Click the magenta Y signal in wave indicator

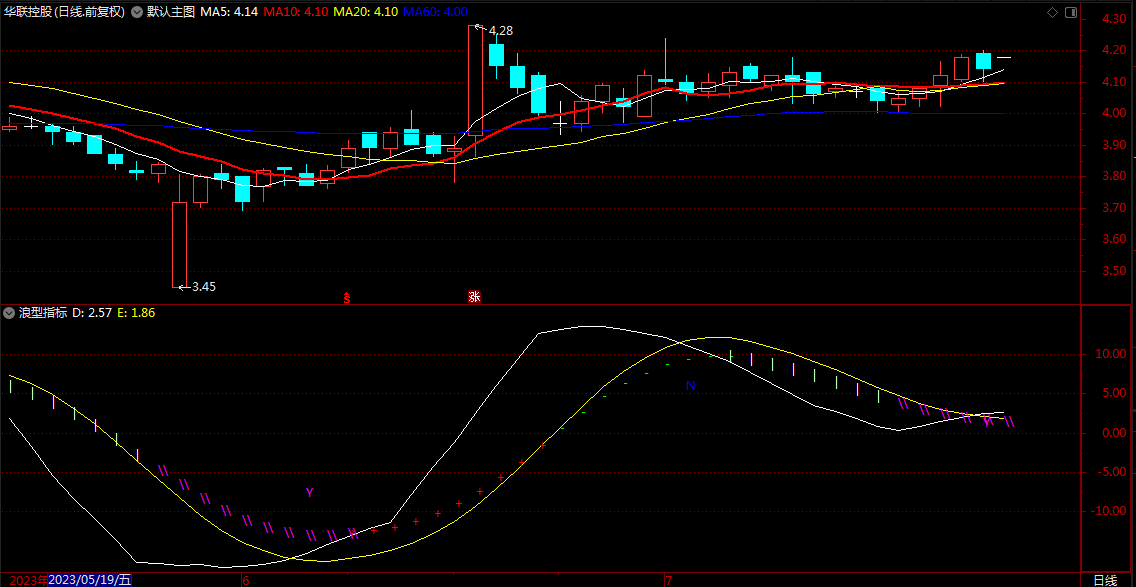point(309,492)
